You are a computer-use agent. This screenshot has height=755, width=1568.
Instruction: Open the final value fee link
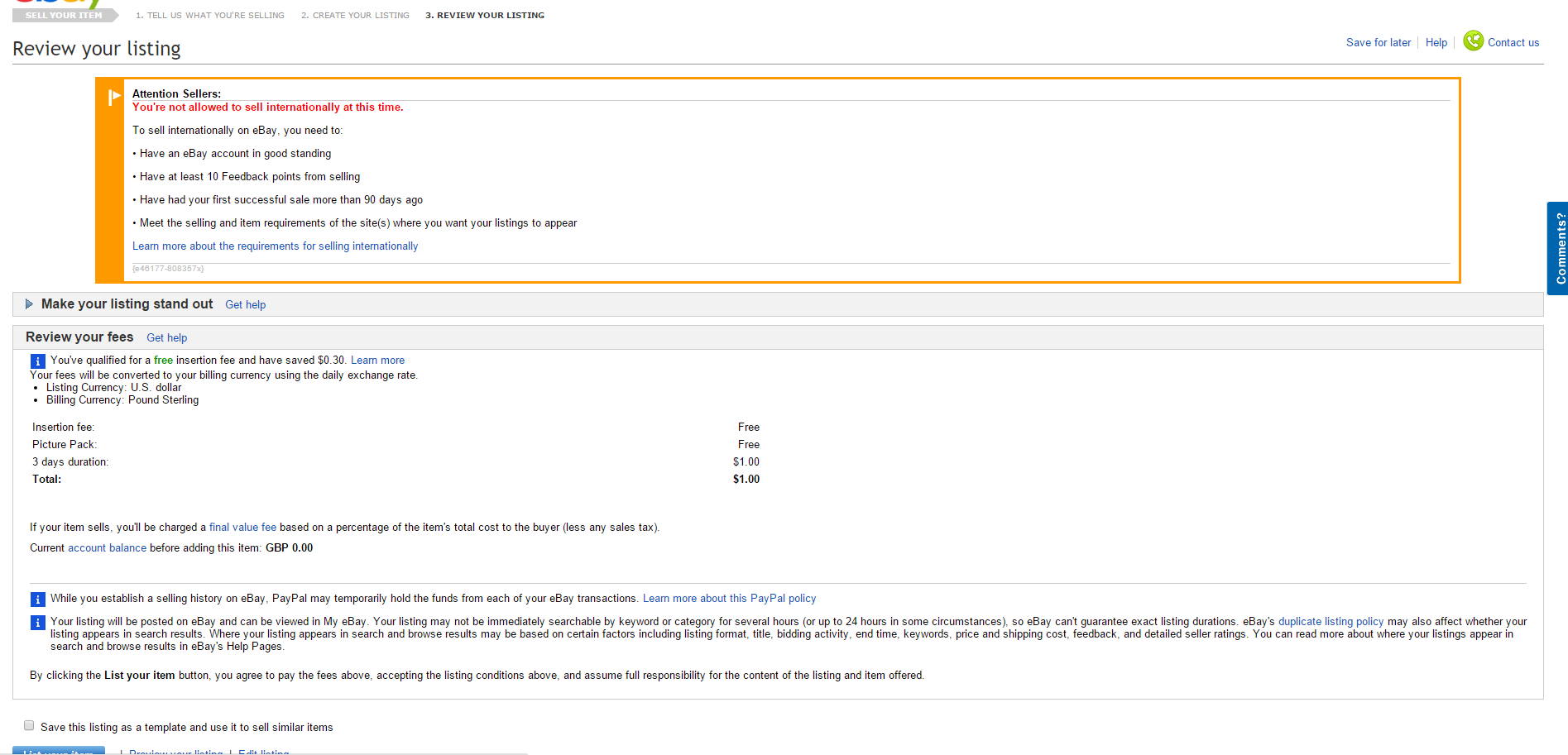click(x=242, y=528)
